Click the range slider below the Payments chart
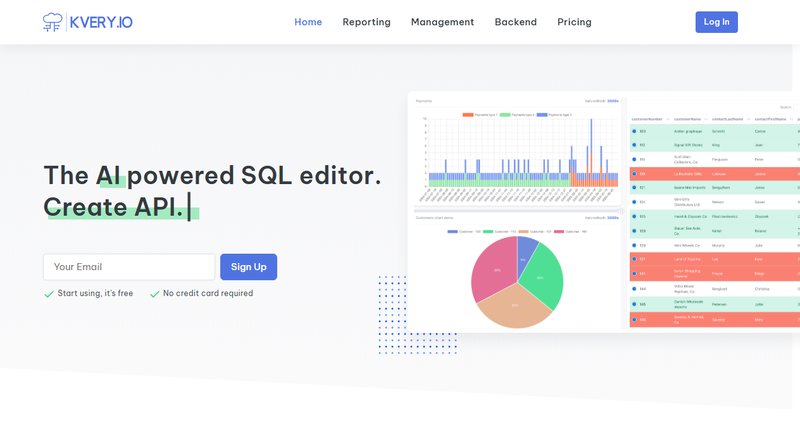The image size is (800, 446). (x=520, y=209)
